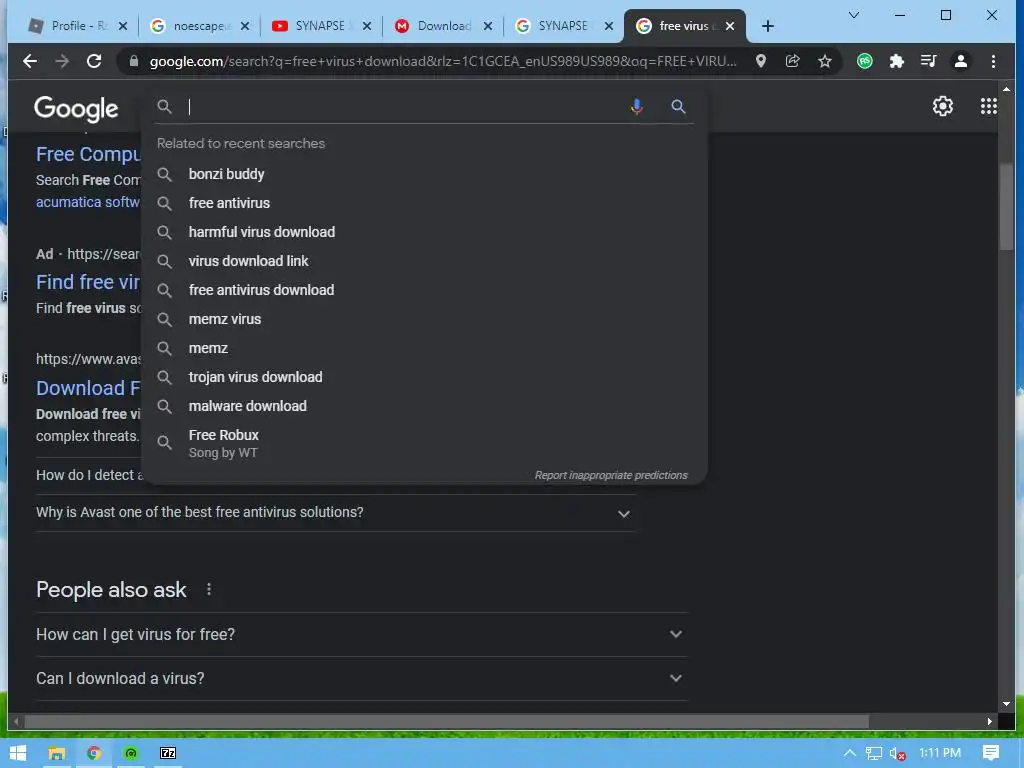
Task: Click the horizontal scrollbar thumb
Action: (x=447, y=722)
